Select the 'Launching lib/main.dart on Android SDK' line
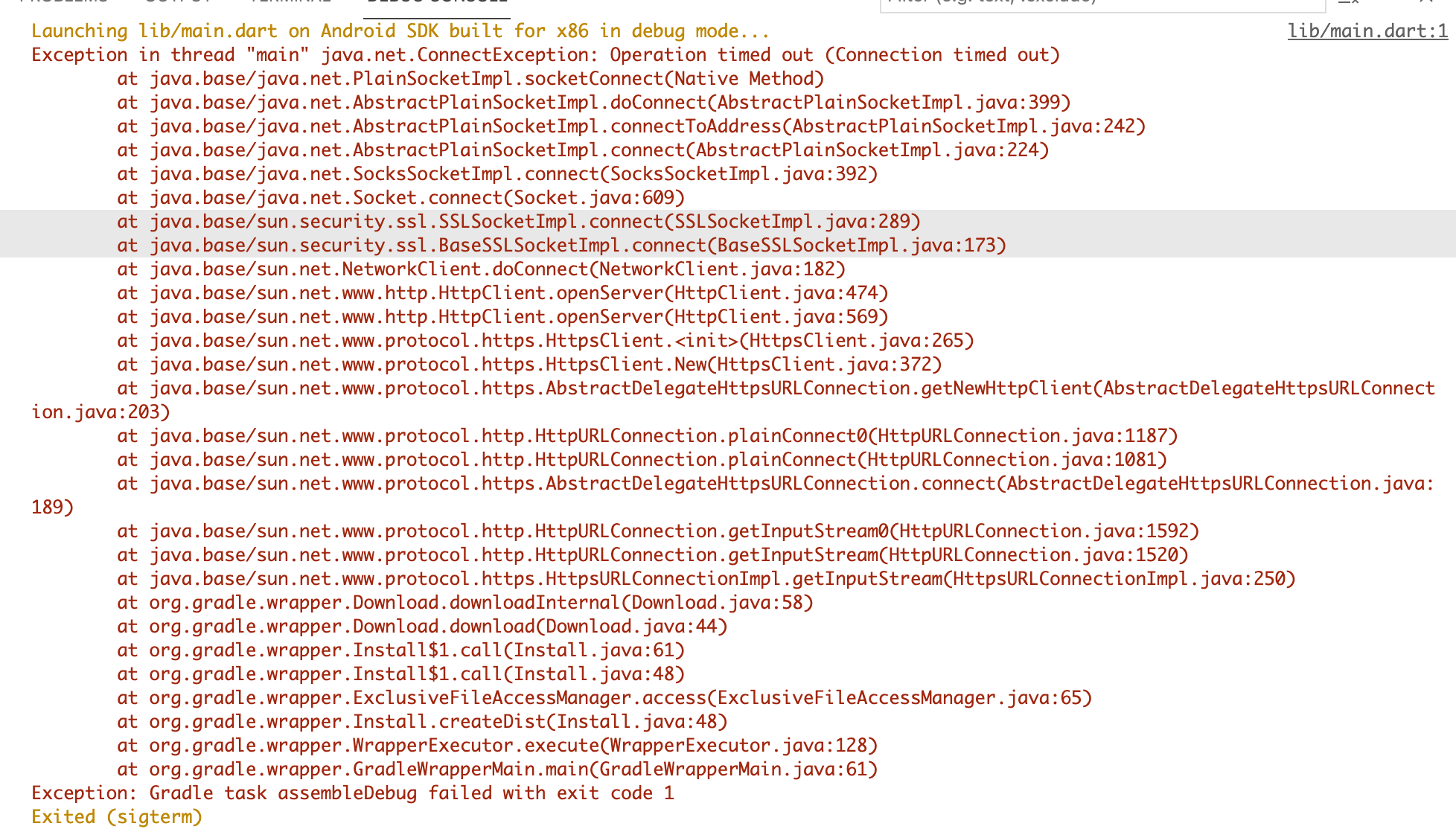Viewport: 1456px width, 832px height. [400, 31]
